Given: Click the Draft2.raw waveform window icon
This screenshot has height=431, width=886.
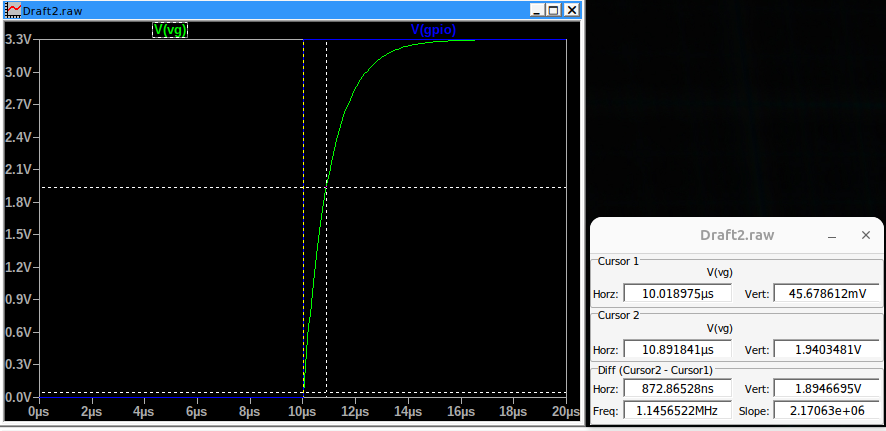Looking at the screenshot, I should click(x=13, y=9).
